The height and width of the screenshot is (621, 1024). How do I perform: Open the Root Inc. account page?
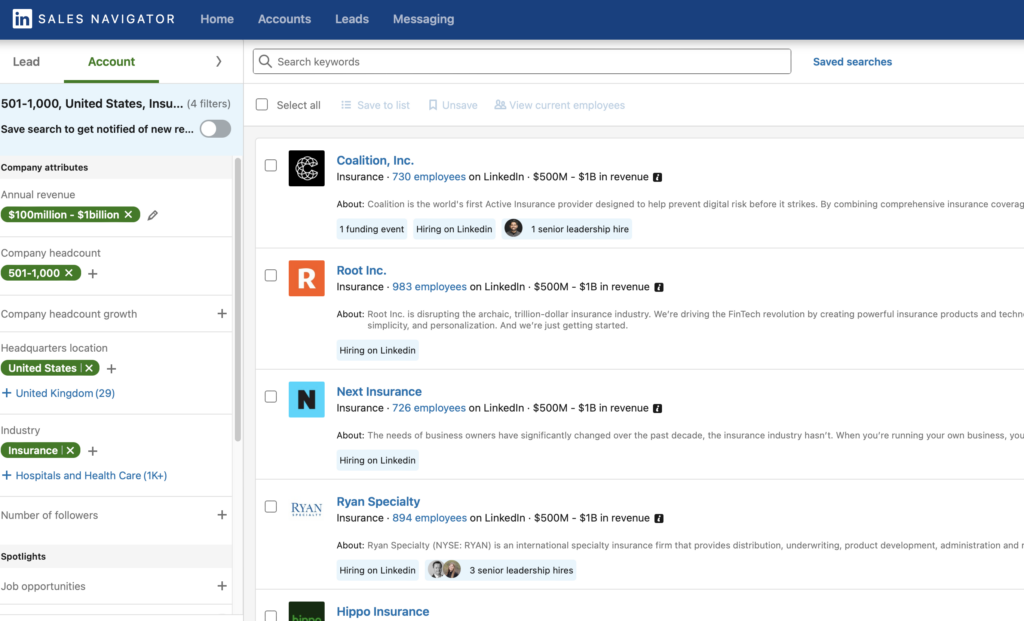pos(361,270)
